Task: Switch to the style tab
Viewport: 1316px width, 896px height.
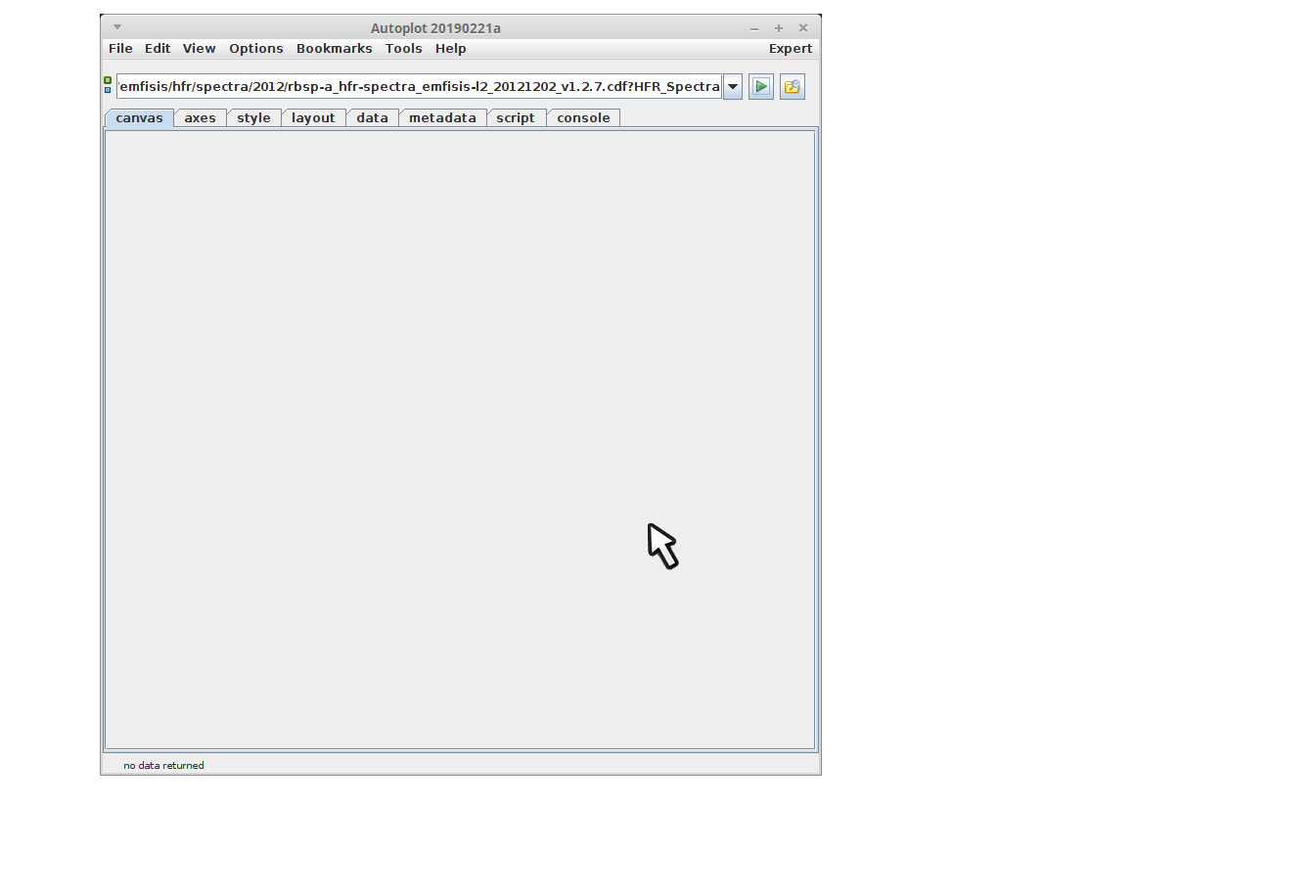Action: point(254,118)
